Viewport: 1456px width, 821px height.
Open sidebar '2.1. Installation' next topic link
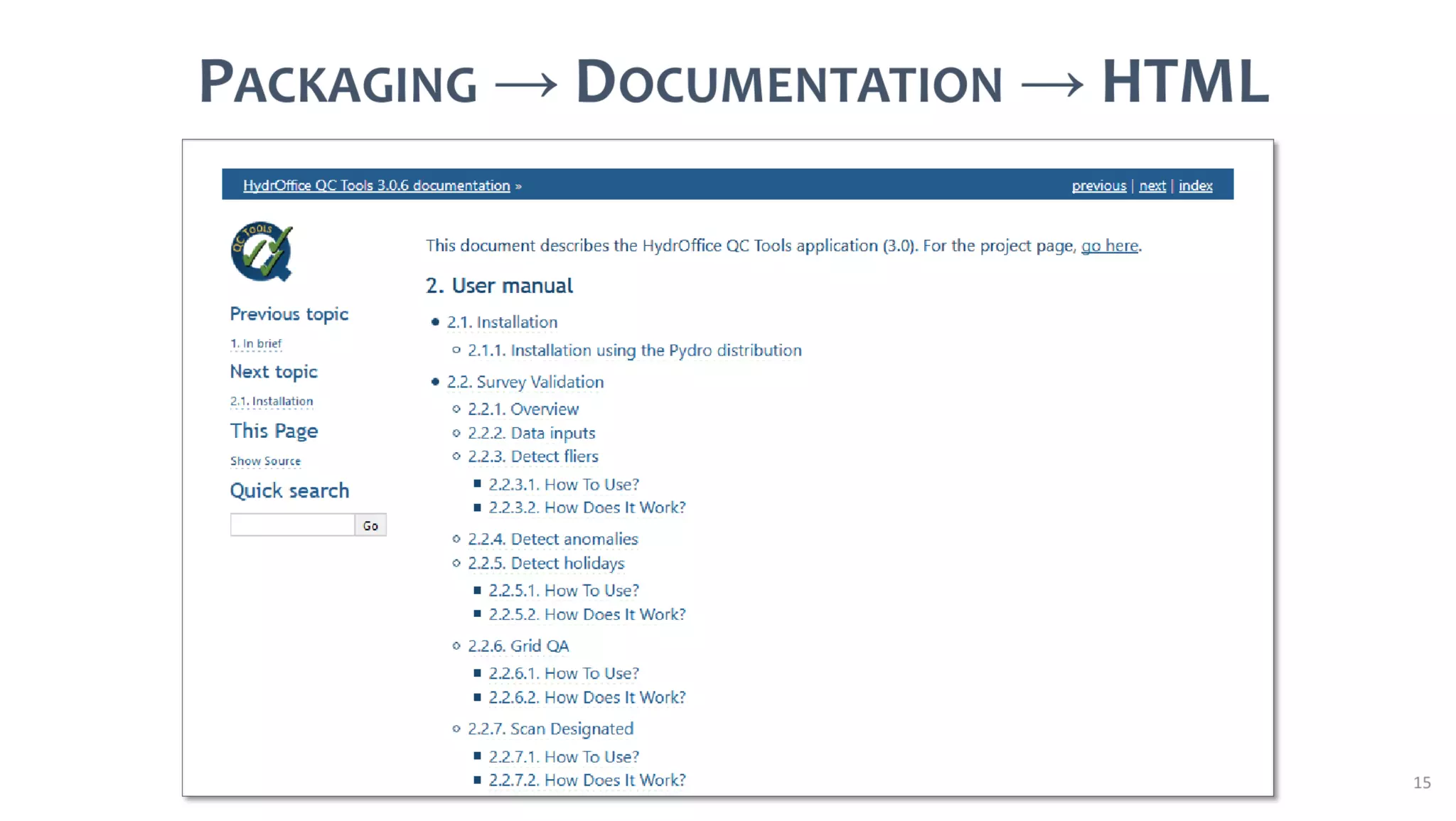272,402
